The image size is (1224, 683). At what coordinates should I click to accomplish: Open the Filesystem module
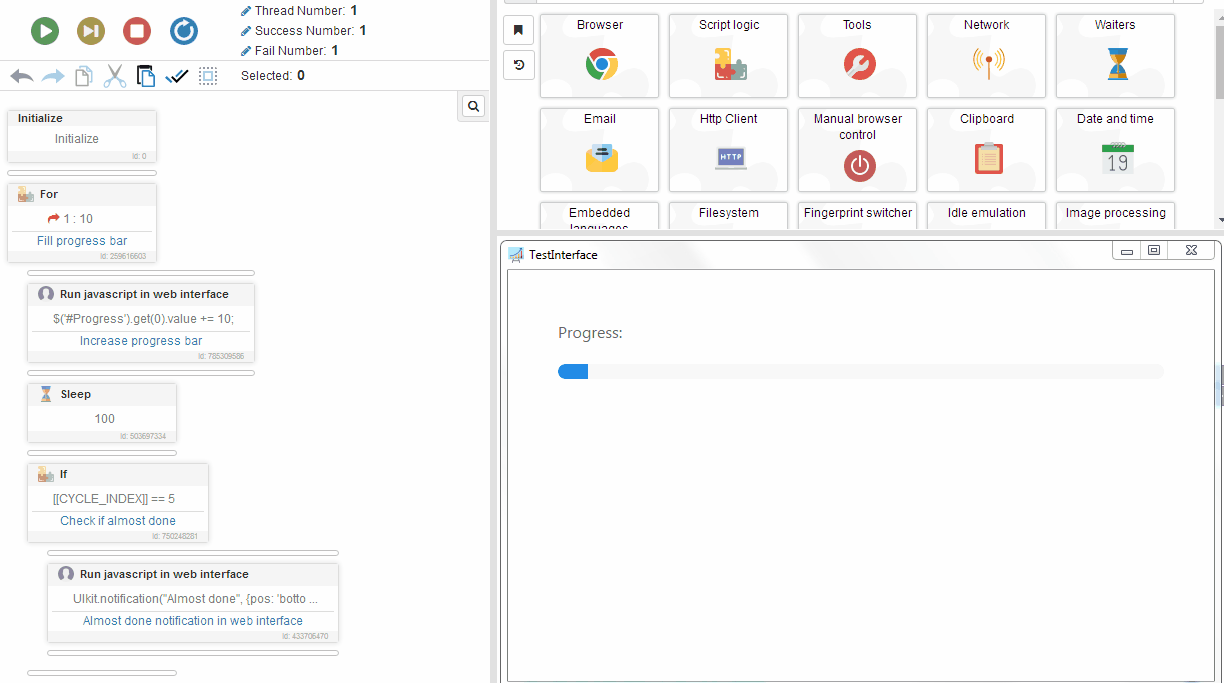pyautogui.click(x=728, y=216)
